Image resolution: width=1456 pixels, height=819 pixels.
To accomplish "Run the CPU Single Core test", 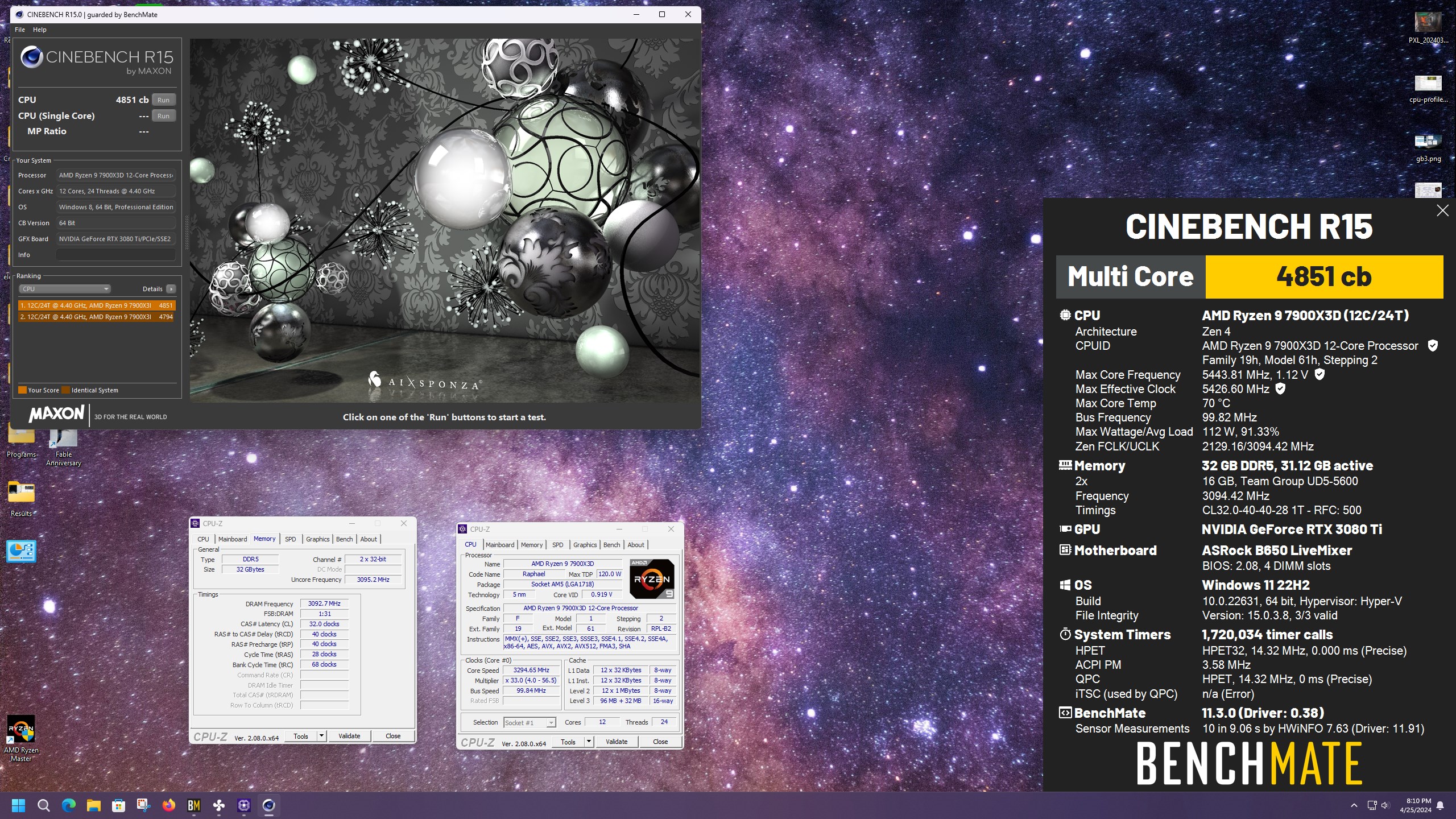I will click(163, 116).
